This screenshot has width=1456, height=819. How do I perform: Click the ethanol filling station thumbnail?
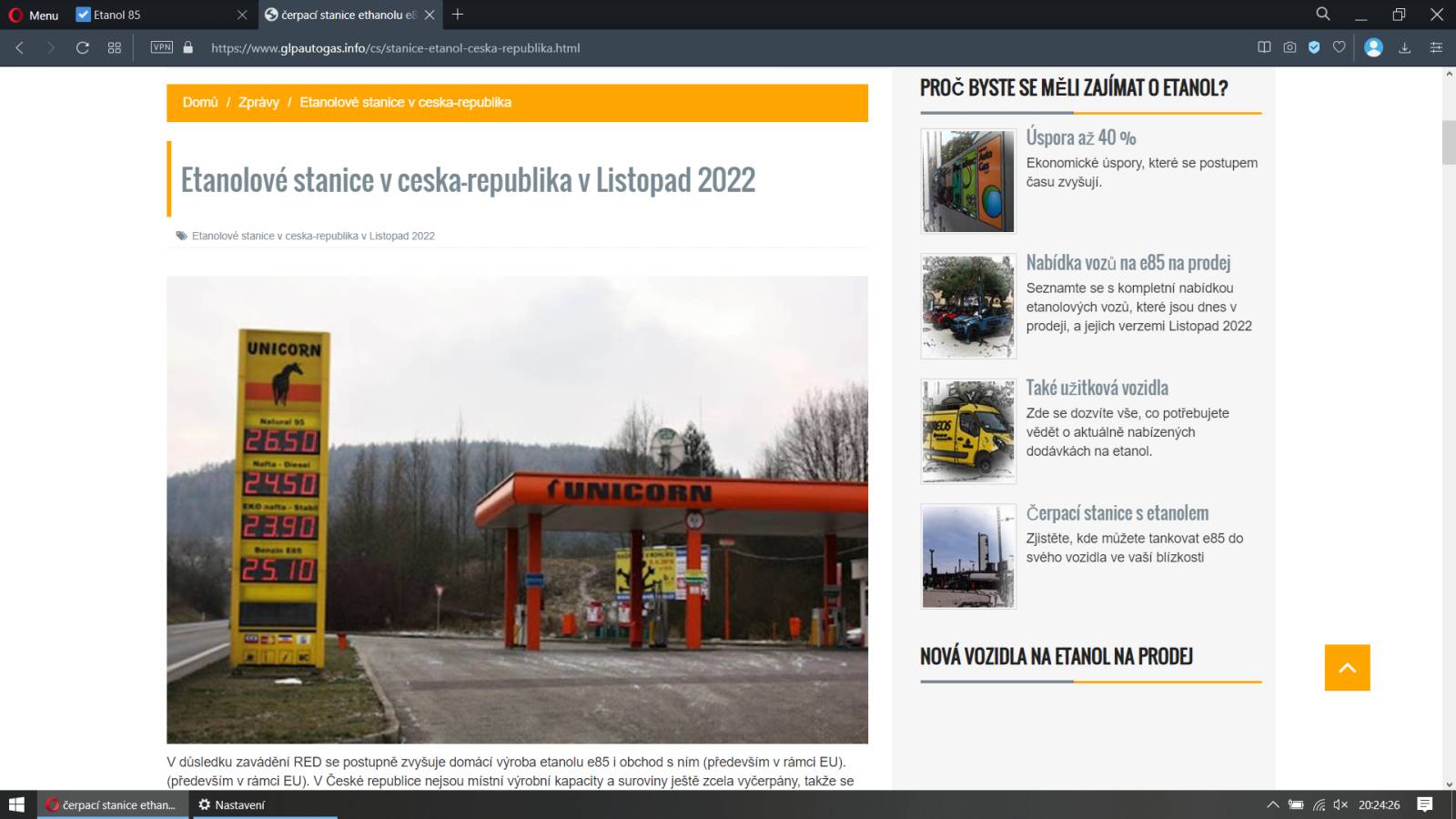[968, 556]
